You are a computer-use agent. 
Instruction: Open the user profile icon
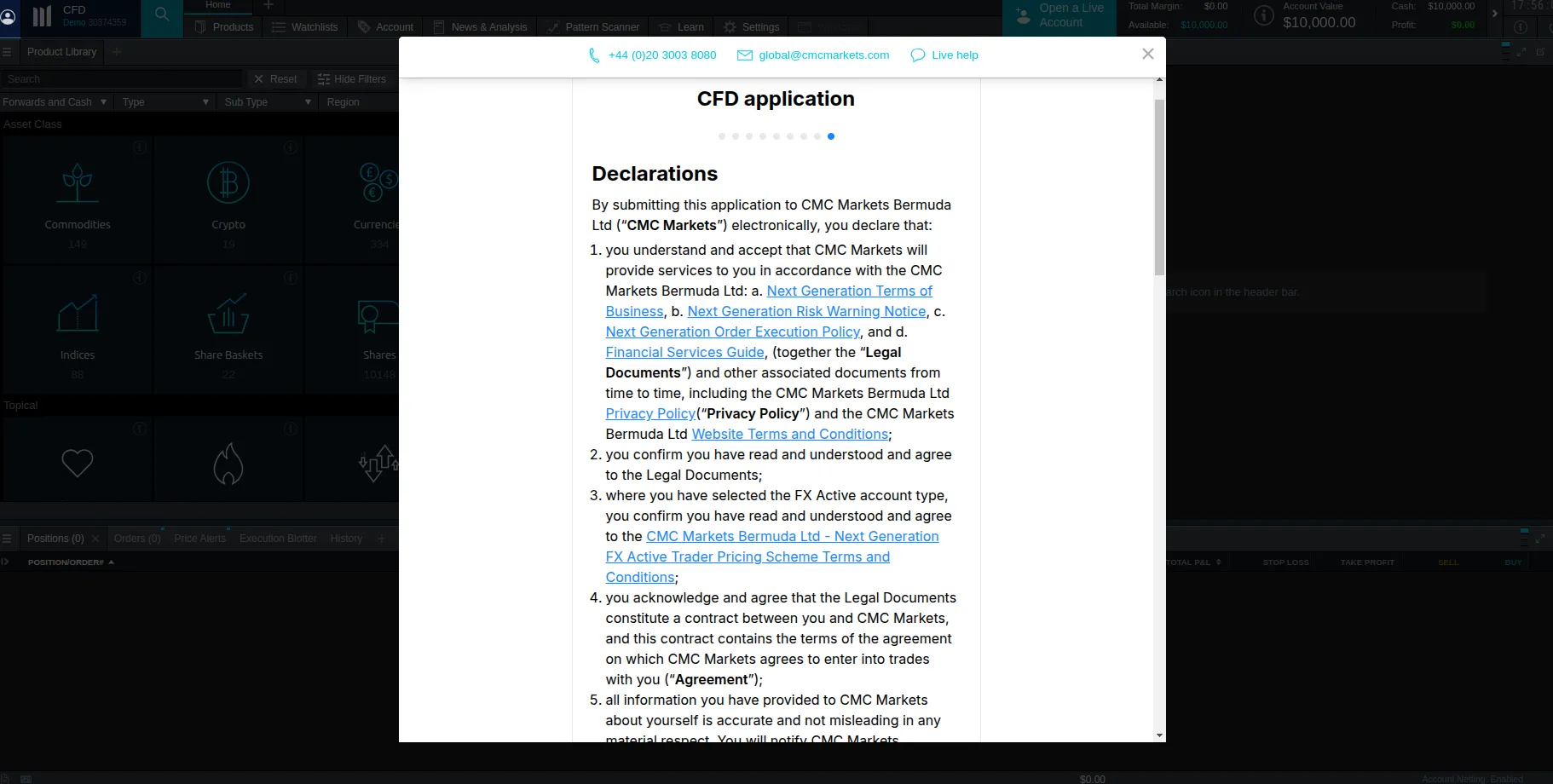pyautogui.click(x=9, y=17)
